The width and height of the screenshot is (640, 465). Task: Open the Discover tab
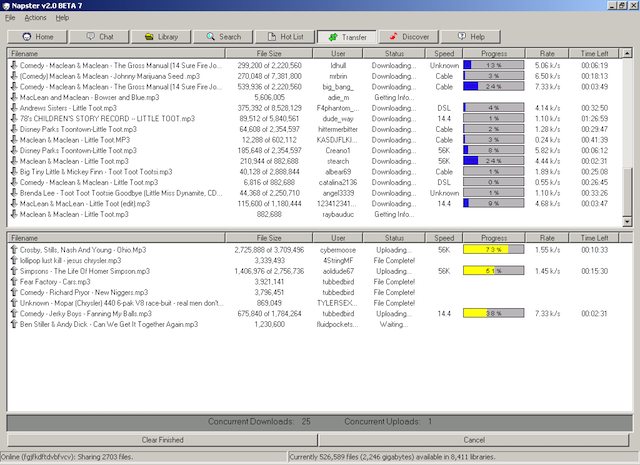click(x=409, y=37)
